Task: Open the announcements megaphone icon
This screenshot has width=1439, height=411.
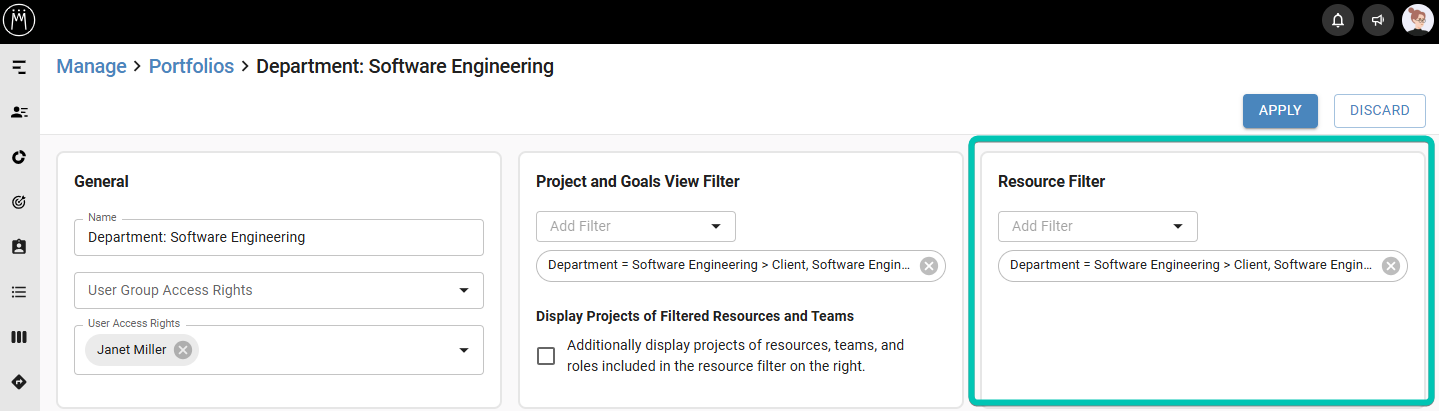Action: click(1378, 20)
